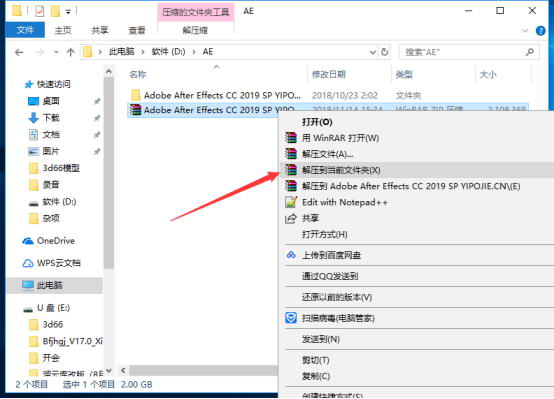The width and height of the screenshot is (554, 399).
Task: Open WPS云文档 in the navigation pane
Action: pyautogui.click(x=52, y=263)
